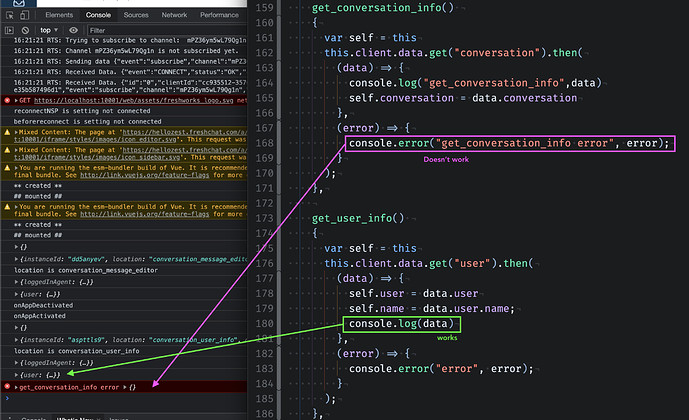Place cursor on console.log(data) line 180
The width and height of the screenshot is (689, 420).
tap(401, 324)
